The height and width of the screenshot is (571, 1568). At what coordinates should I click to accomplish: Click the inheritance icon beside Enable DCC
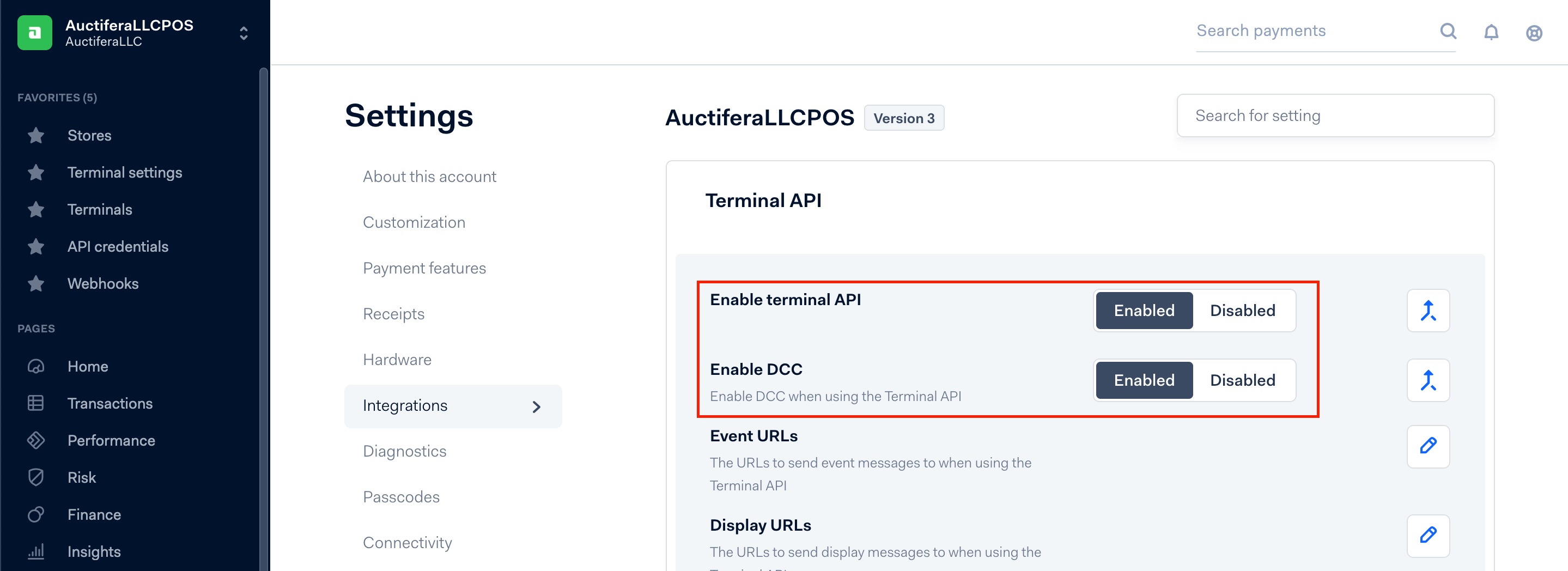point(1427,380)
